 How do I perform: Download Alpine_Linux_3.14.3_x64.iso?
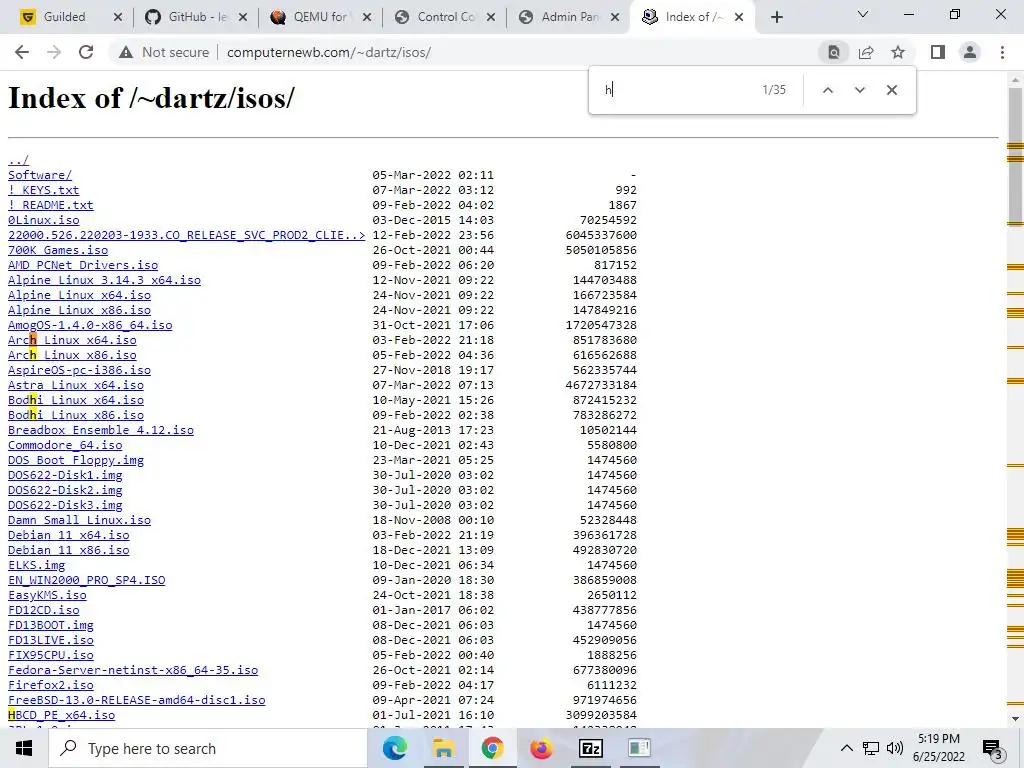pyautogui.click(x=104, y=280)
